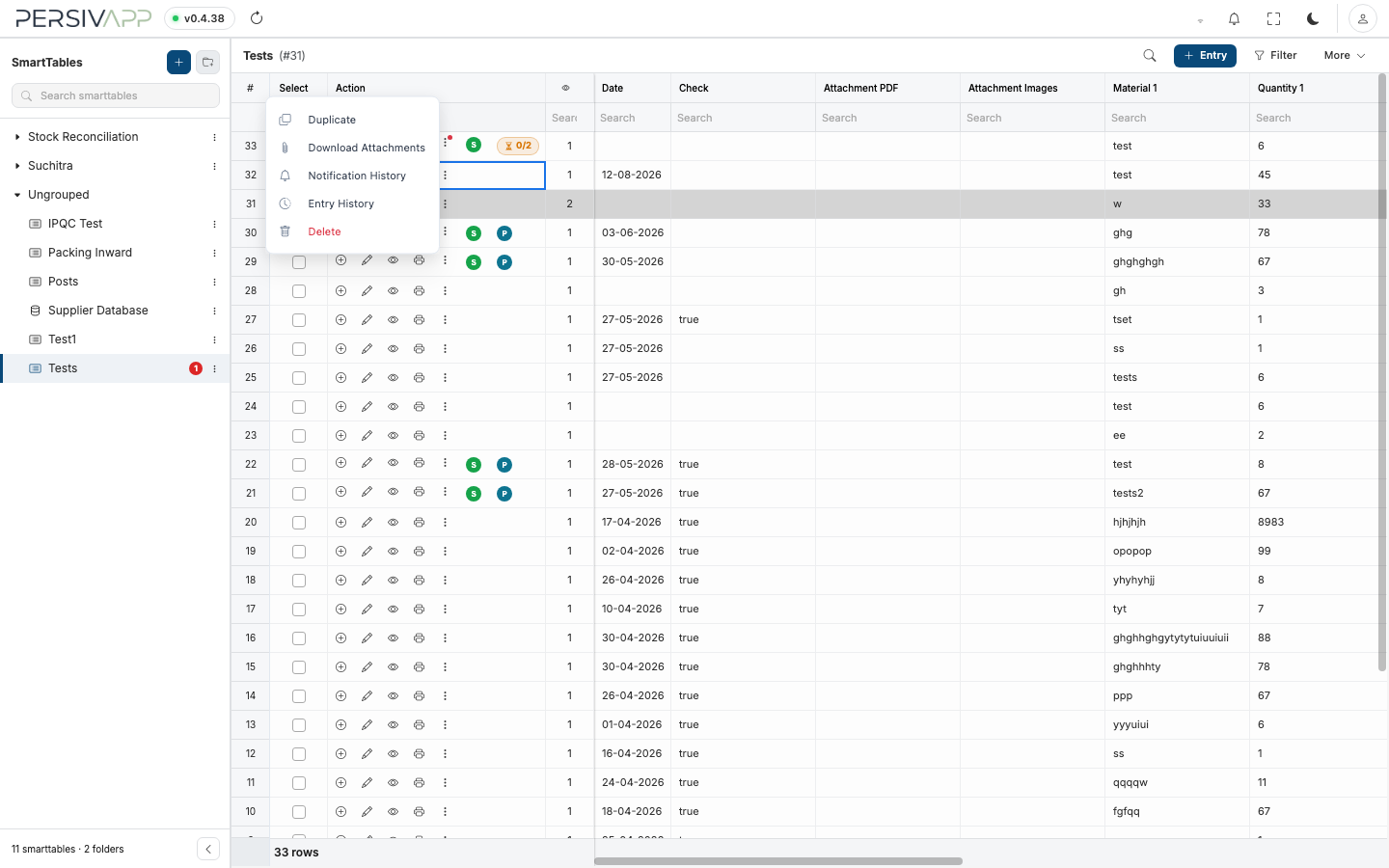Click the vertical table scrollbar thumb
1389x868 pixels.
pyautogui.click(x=1381, y=372)
